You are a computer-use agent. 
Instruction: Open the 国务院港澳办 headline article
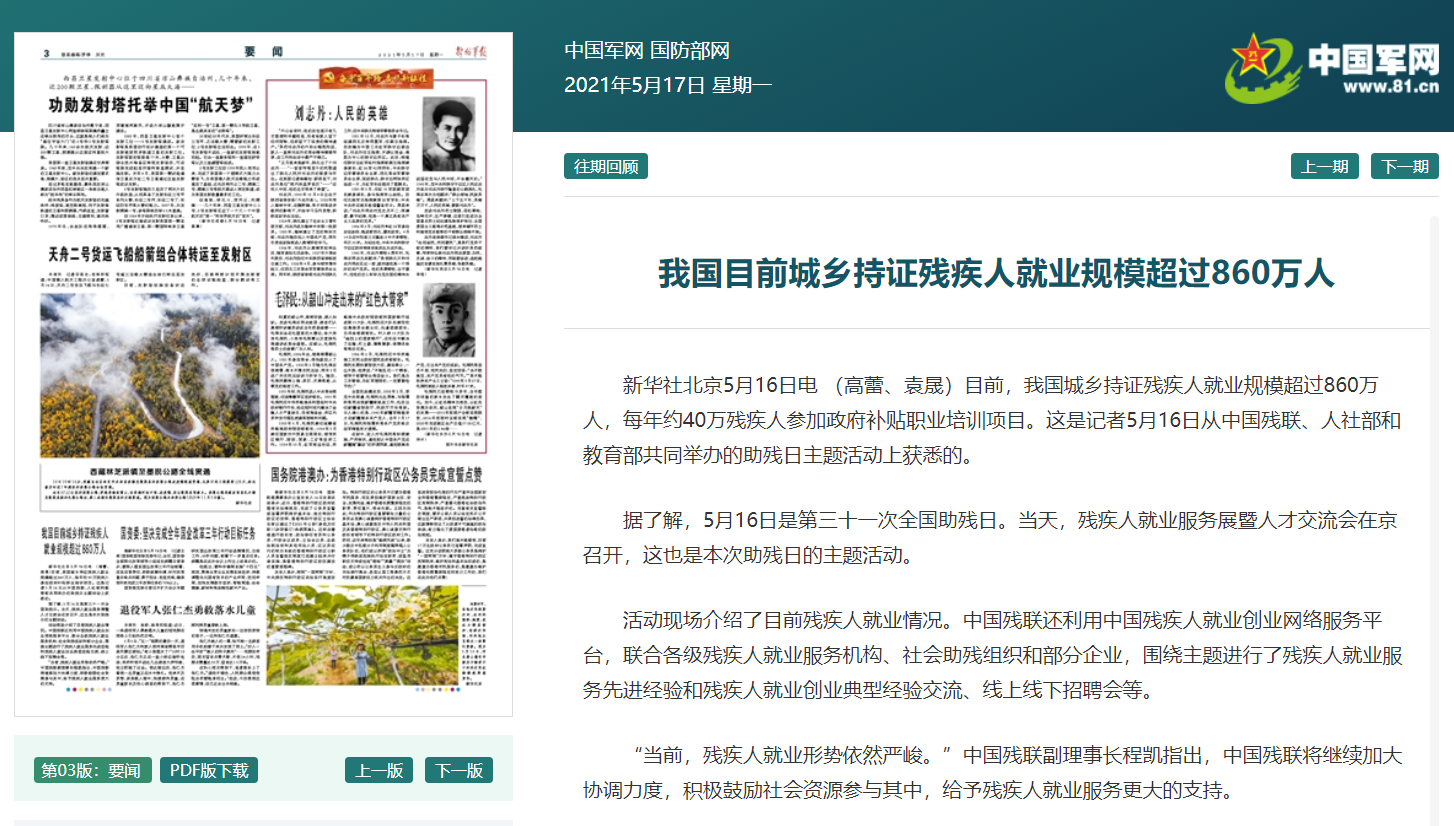377,474
